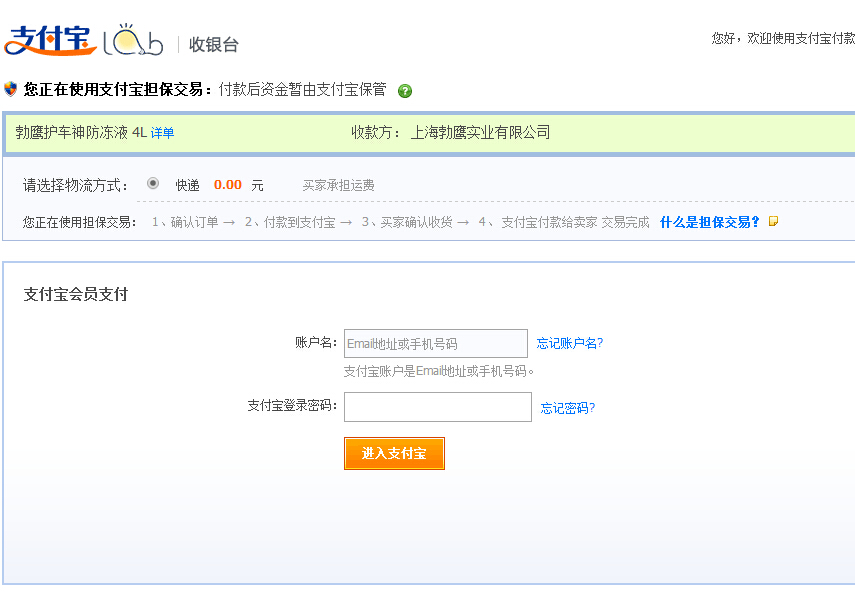Click the 支付宝会员支付 heading
The image size is (855, 593).
point(76,294)
